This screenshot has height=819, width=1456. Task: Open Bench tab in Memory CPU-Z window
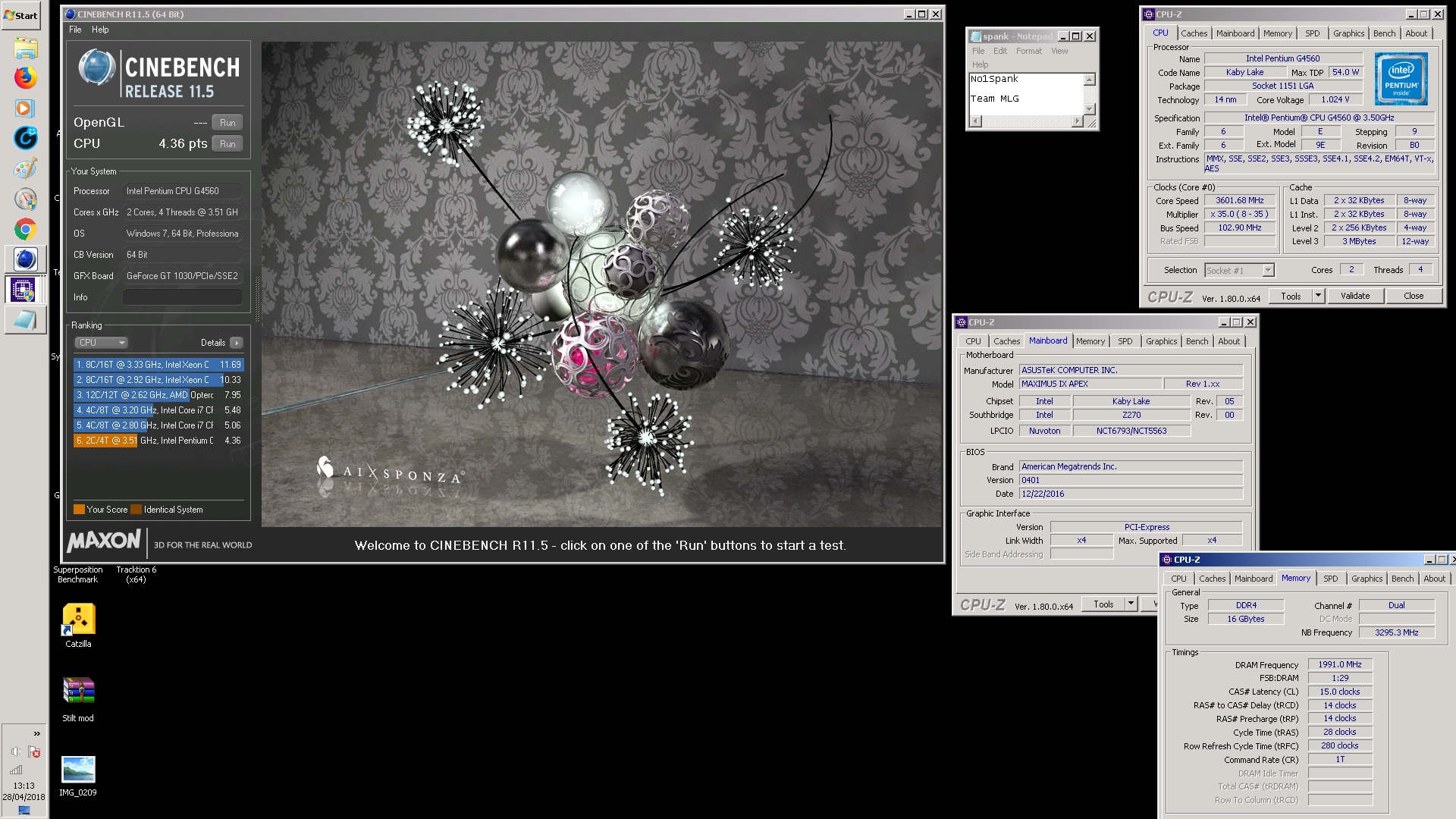pos(1403,579)
